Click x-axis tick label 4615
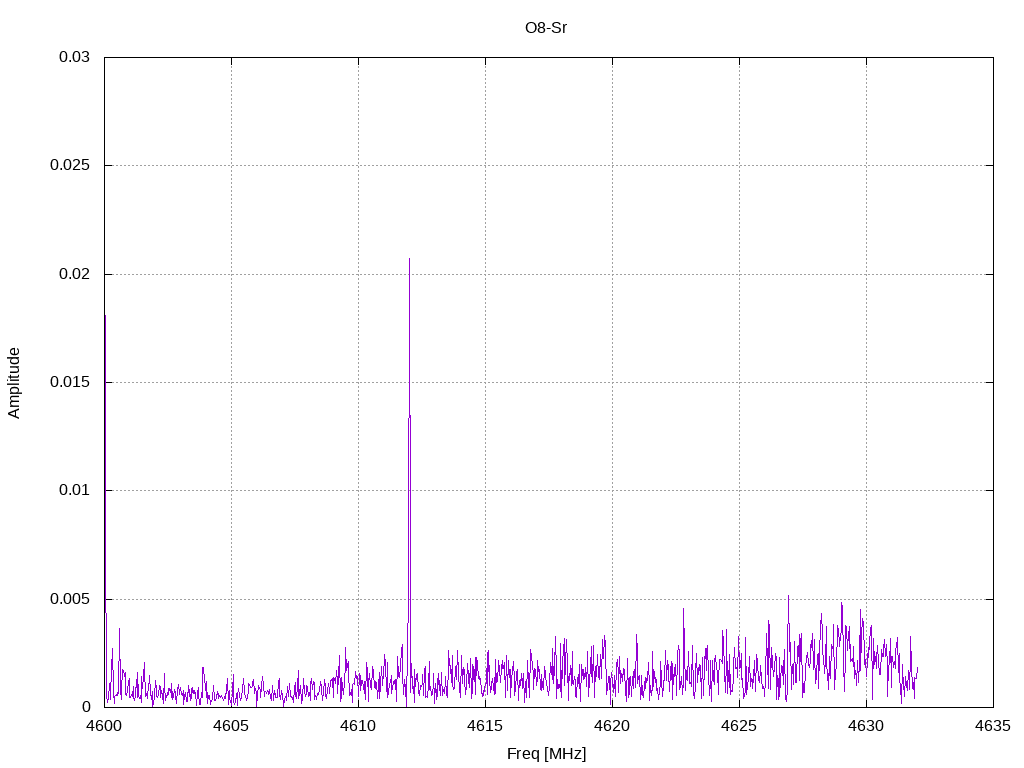The height and width of the screenshot is (768, 1024). coord(485,726)
